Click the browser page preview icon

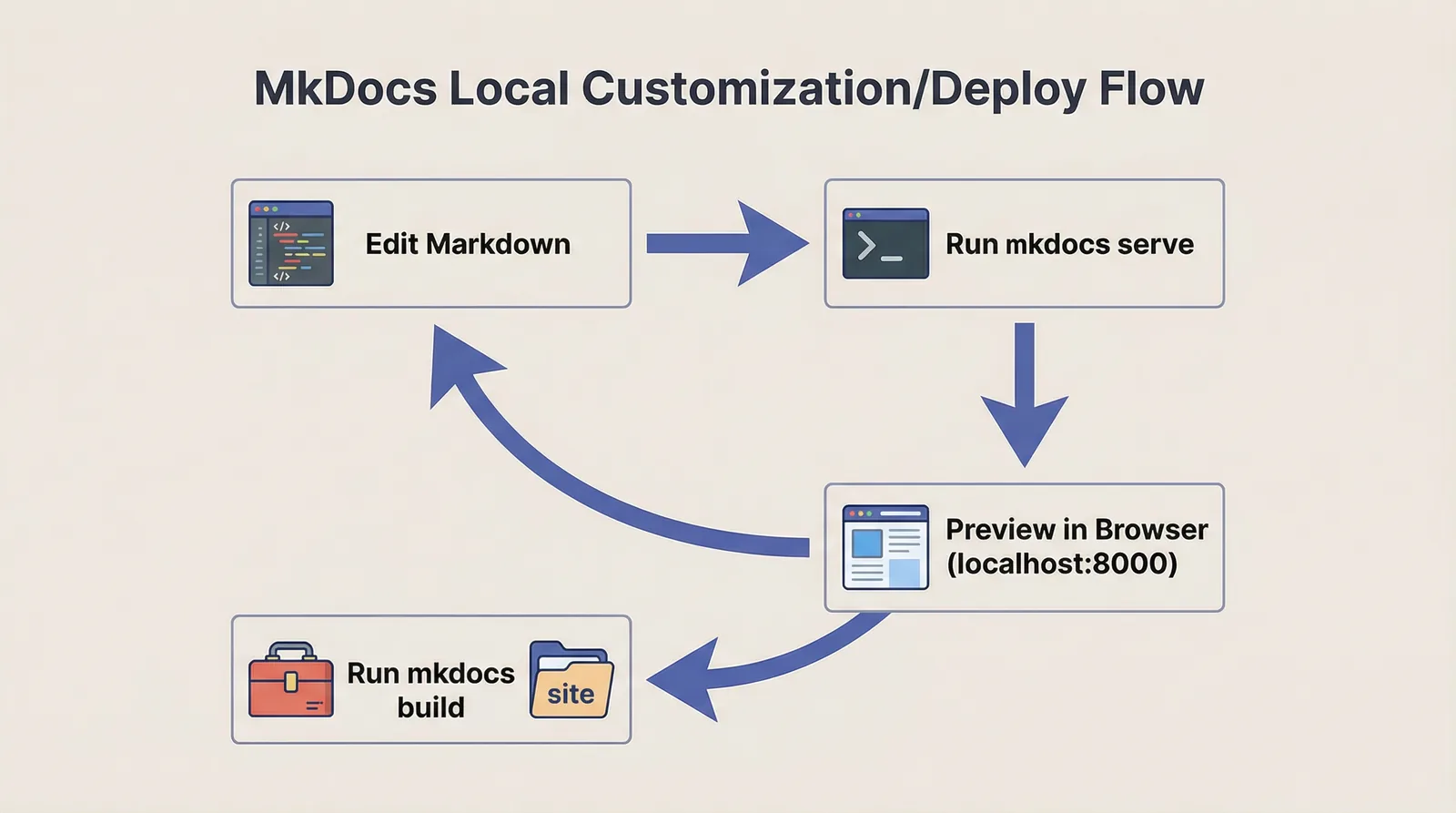pyautogui.click(x=885, y=547)
